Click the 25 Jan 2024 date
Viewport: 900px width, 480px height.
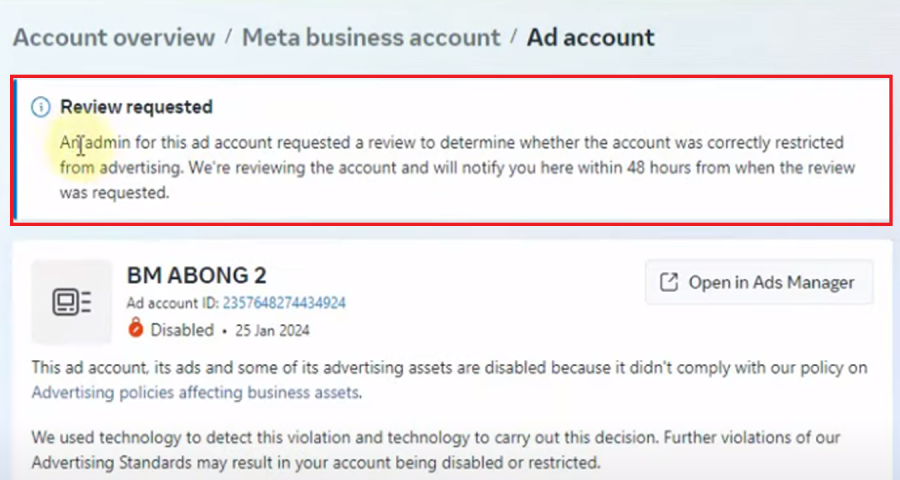(x=272, y=331)
